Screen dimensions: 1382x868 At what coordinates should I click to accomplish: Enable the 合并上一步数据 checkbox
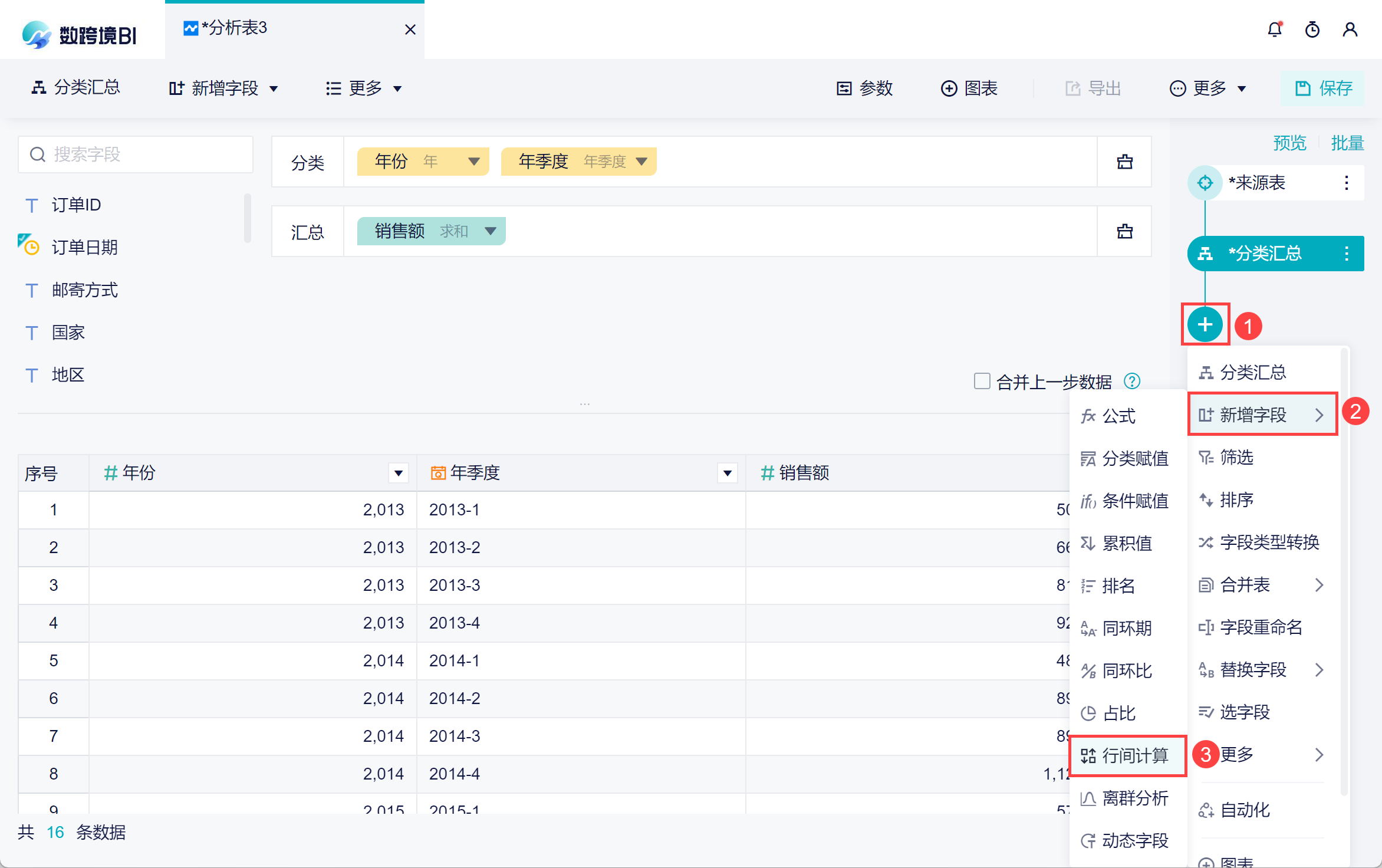(x=982, y=381)
